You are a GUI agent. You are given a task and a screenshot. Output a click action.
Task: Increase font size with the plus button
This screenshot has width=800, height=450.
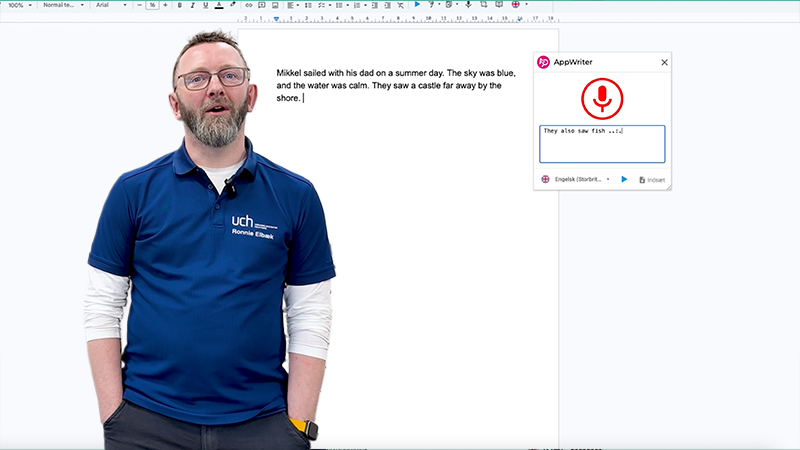point(166,5)
